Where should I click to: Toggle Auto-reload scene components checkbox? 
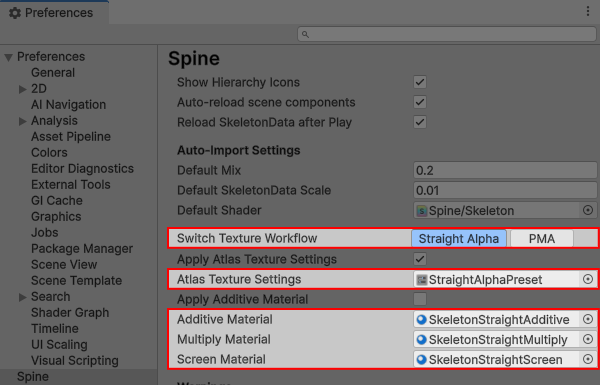420,102
